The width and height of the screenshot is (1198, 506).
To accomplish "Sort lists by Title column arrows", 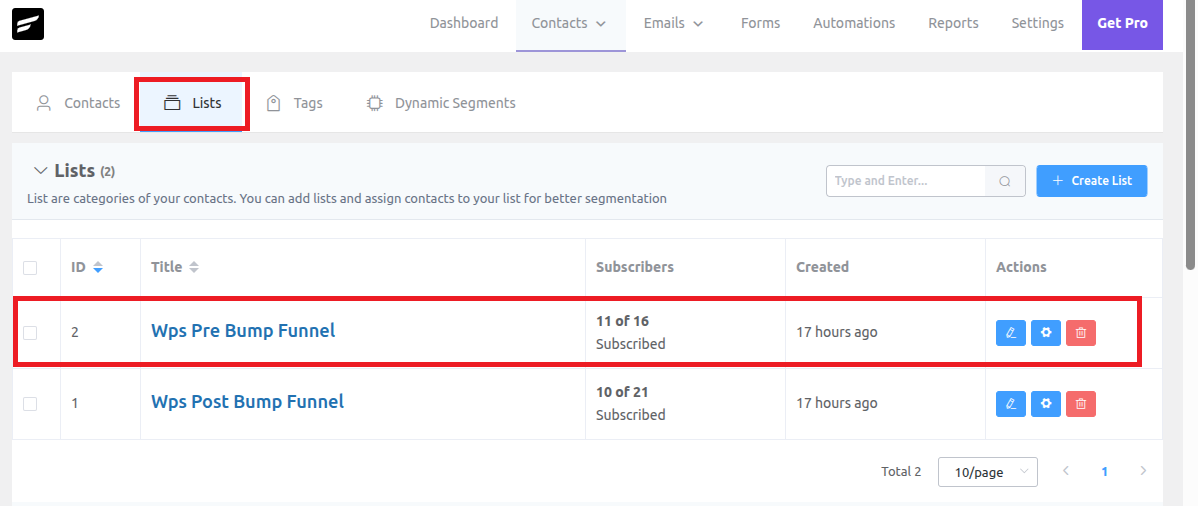I will click(194, 268).
